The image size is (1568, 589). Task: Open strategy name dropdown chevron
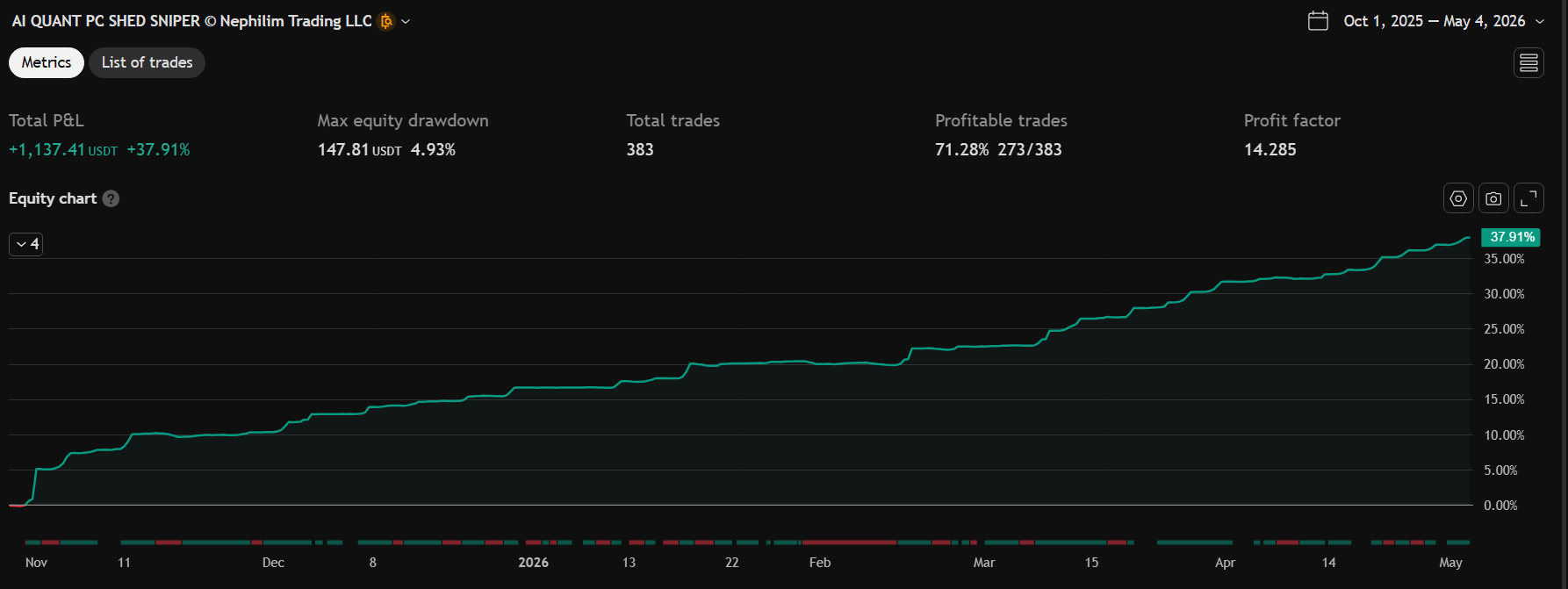coord(406,21)
